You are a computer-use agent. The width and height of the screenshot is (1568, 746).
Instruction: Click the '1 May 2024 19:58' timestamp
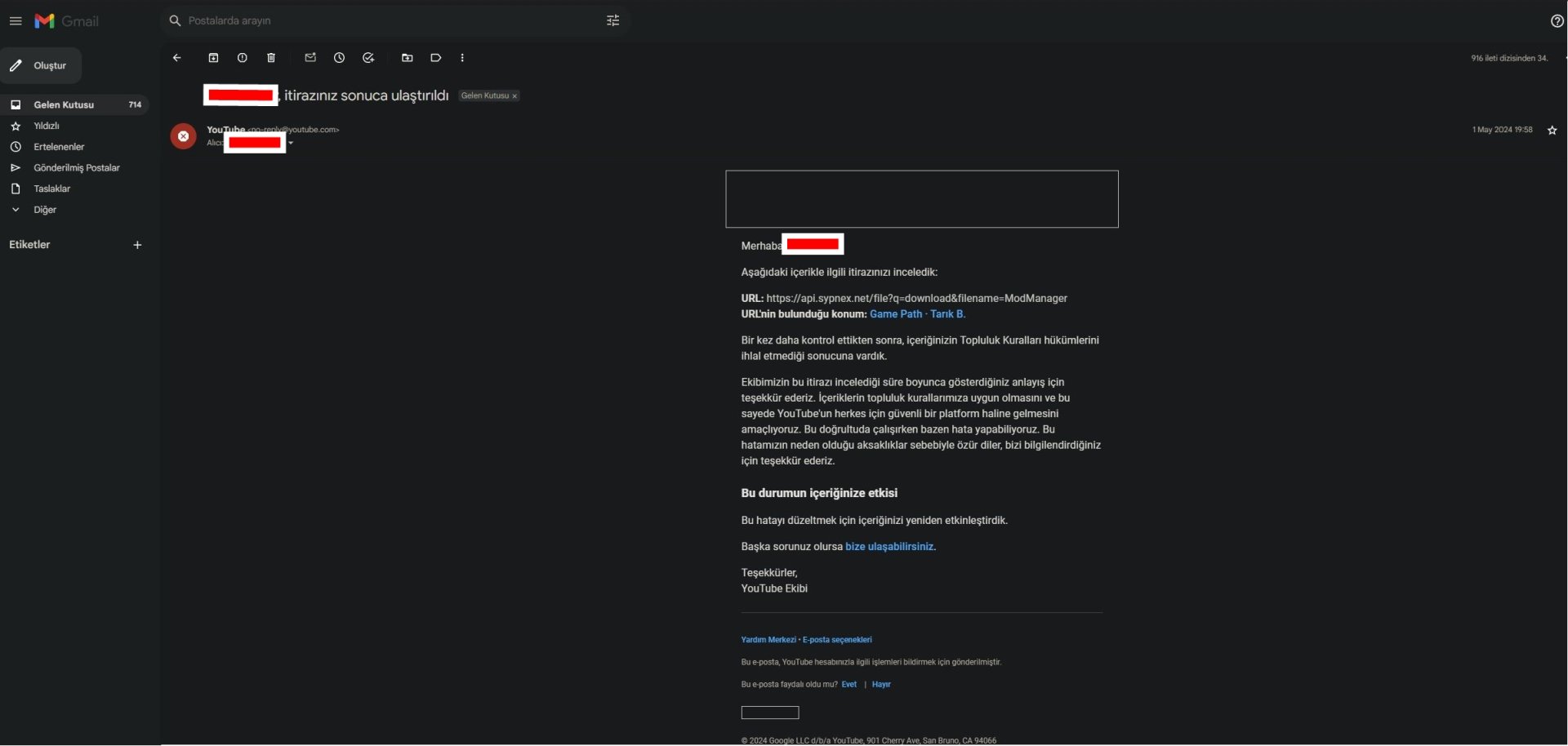1503,130
